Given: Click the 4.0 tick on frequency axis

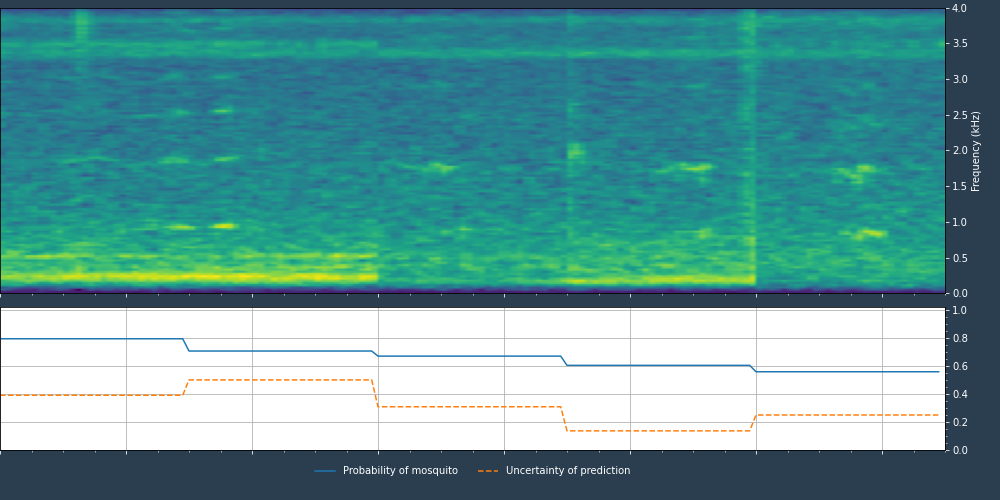Looking at the screenshot, I should point(958,9).
